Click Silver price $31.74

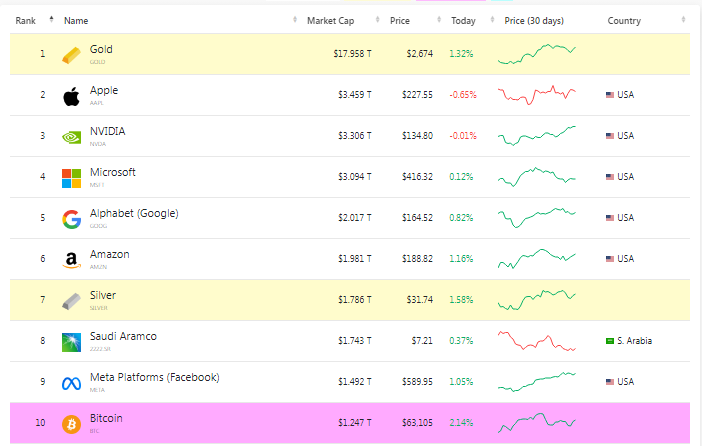click(x=419, y=300)
